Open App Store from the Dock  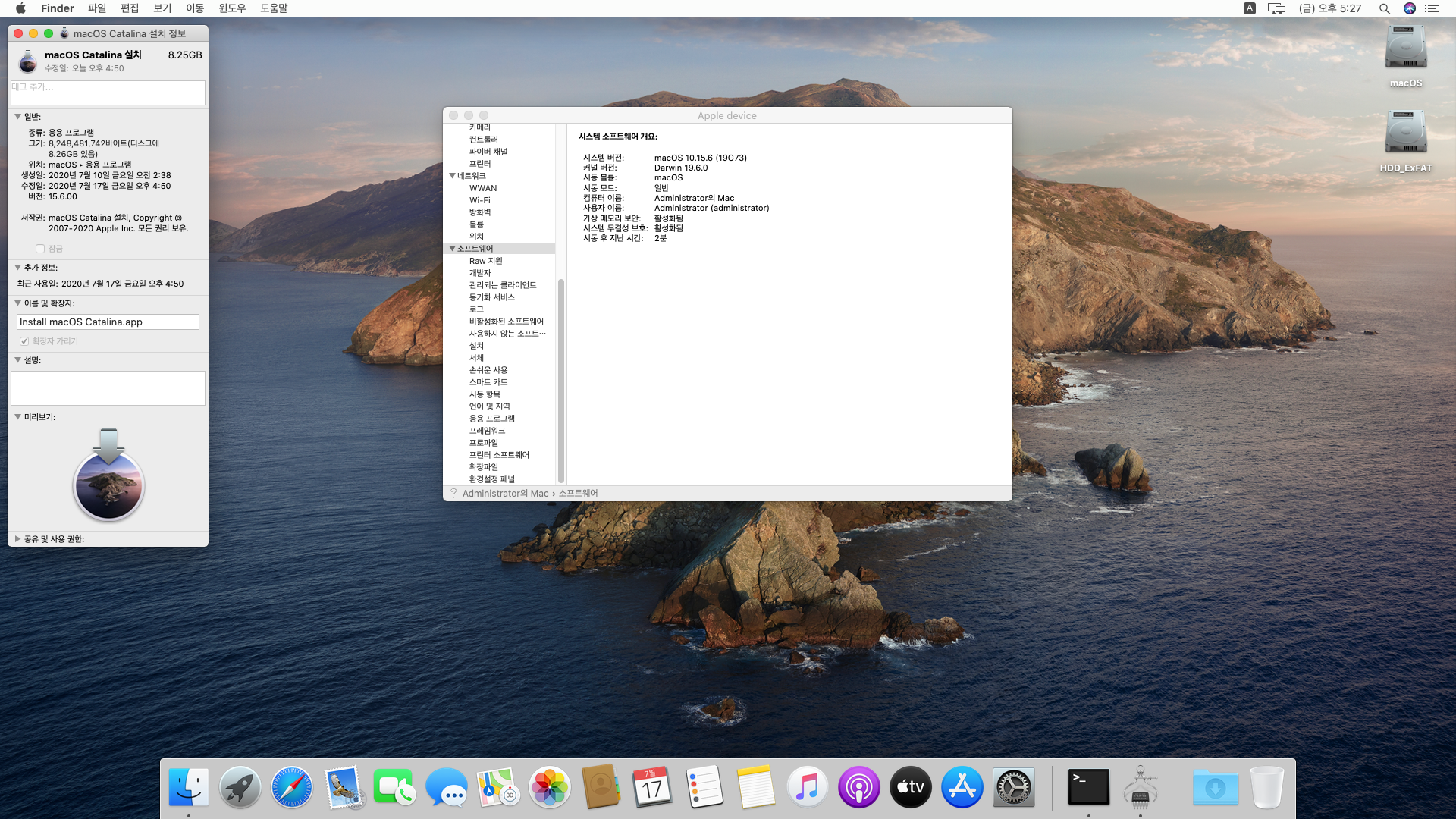(x=962, y=787)
